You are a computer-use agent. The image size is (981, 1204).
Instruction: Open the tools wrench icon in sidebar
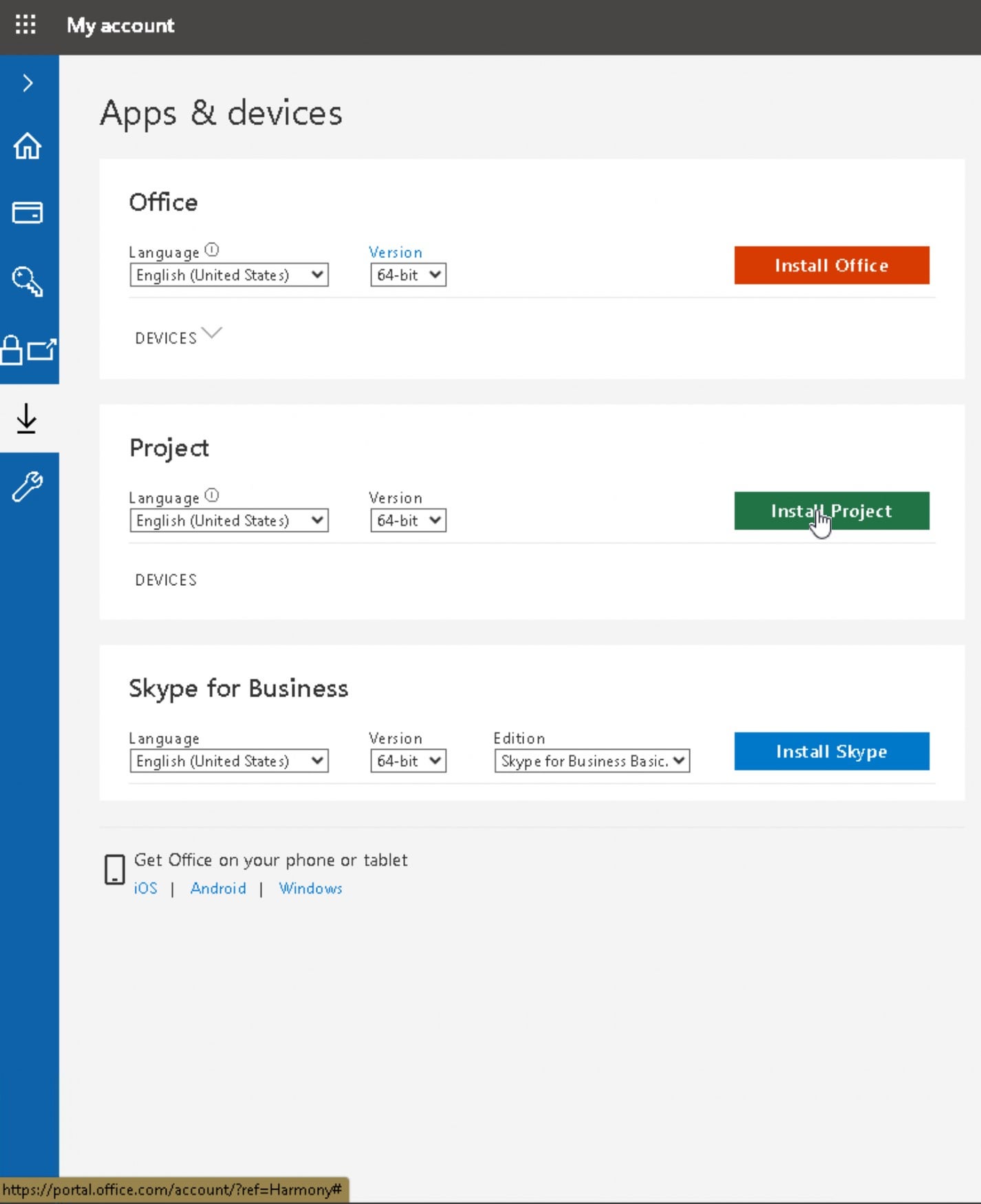[x=28, y=486]
